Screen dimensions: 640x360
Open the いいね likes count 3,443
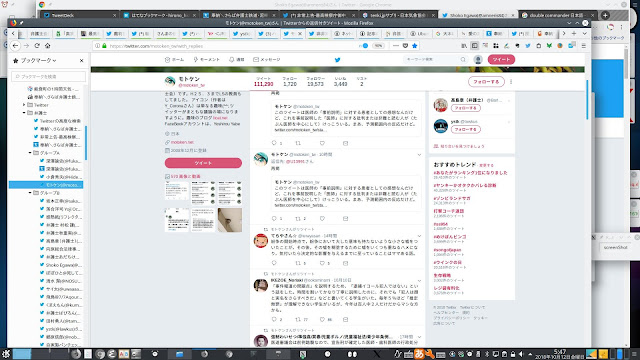340,82
